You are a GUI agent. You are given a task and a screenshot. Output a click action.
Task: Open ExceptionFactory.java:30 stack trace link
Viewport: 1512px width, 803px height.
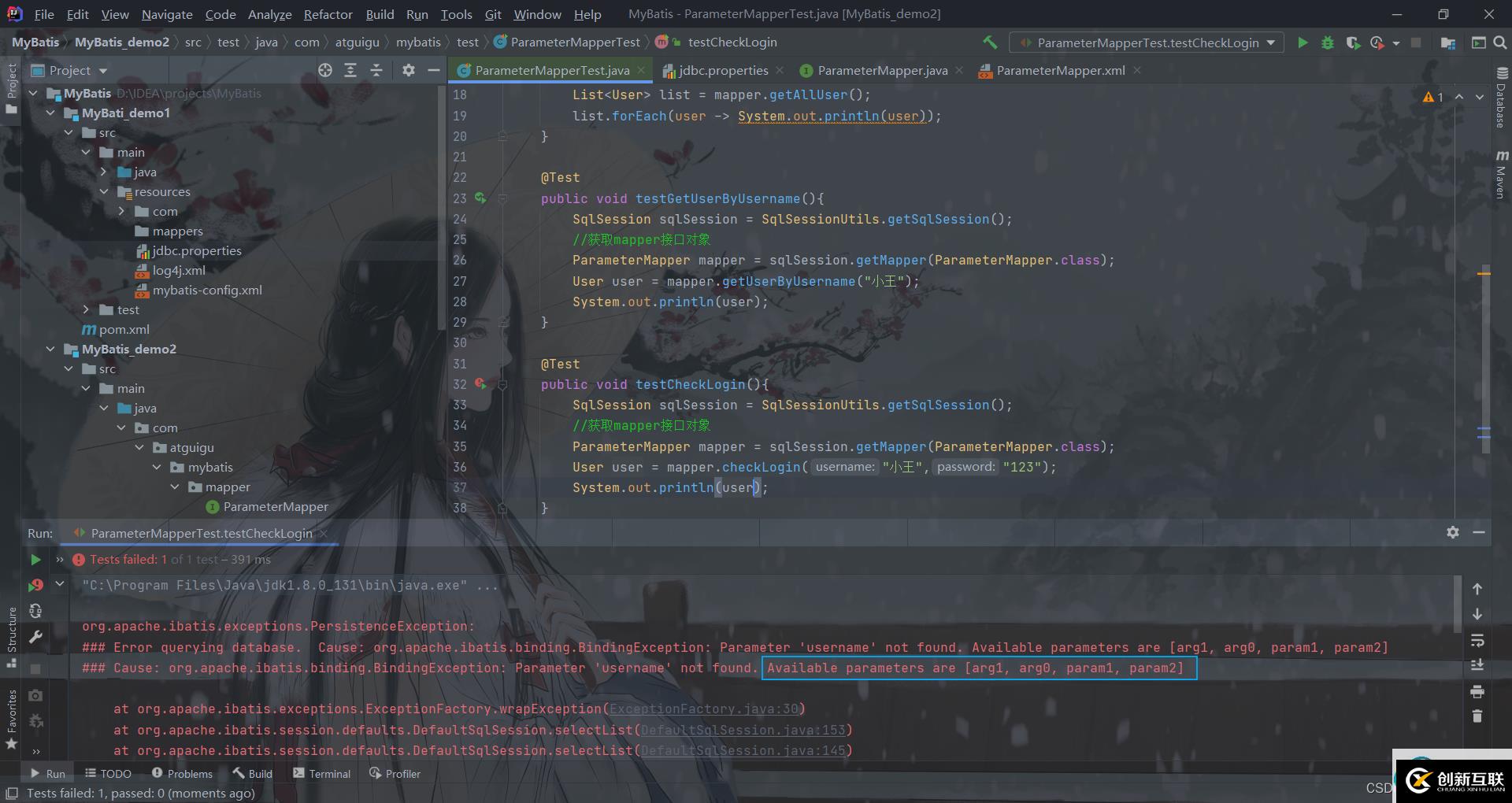click(x=703, y=709)
